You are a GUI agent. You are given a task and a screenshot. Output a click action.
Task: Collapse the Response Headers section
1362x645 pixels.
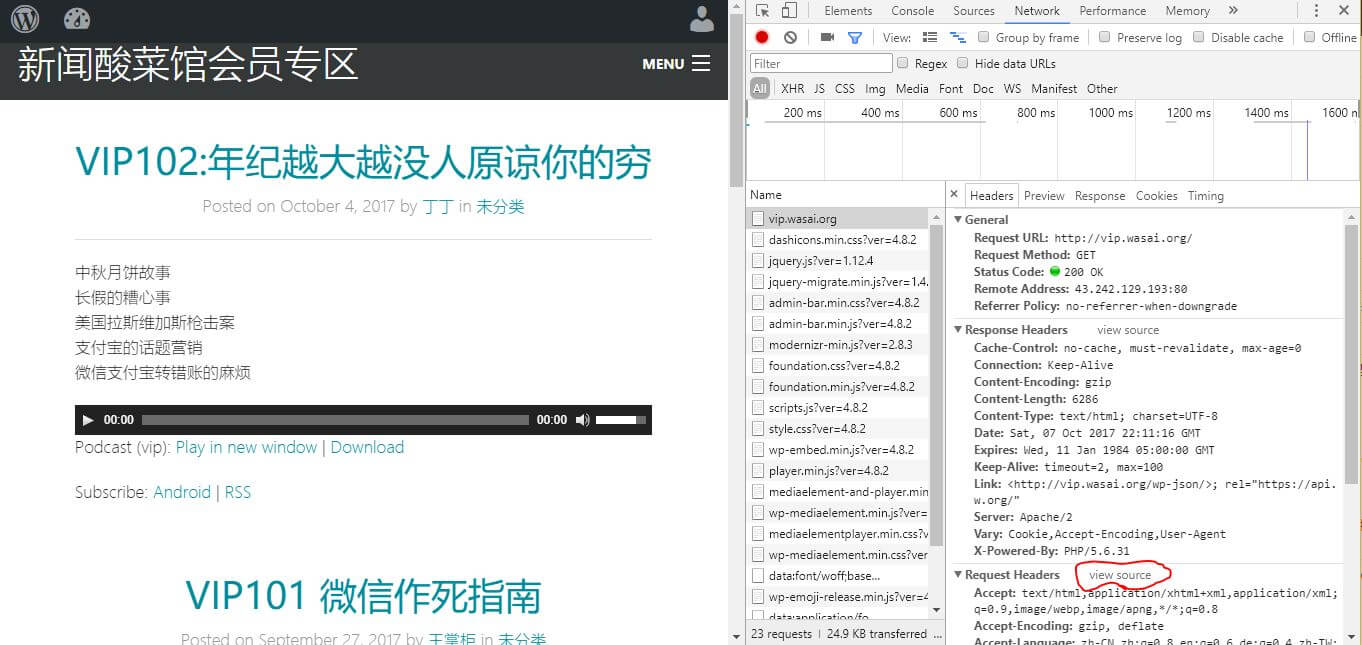coord(958,330)
